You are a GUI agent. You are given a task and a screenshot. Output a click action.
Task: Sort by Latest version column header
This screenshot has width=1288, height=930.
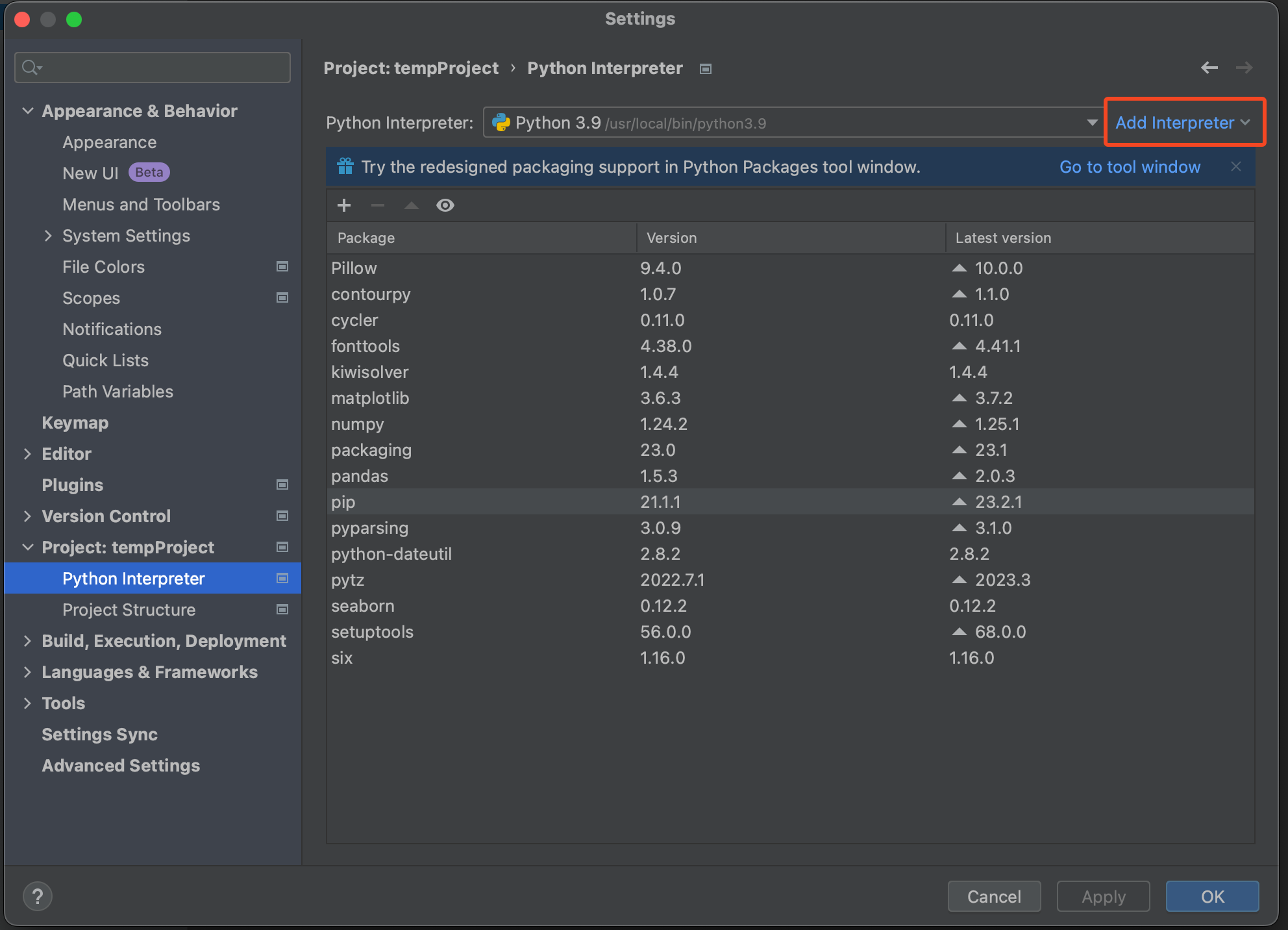(x=1100, y=238)
